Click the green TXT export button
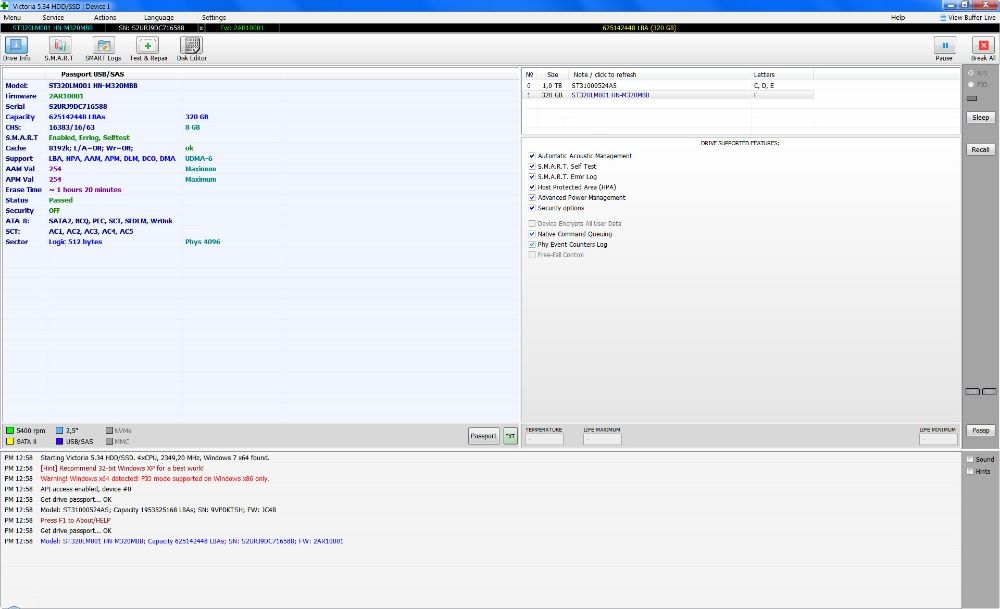 pos(510,436)
